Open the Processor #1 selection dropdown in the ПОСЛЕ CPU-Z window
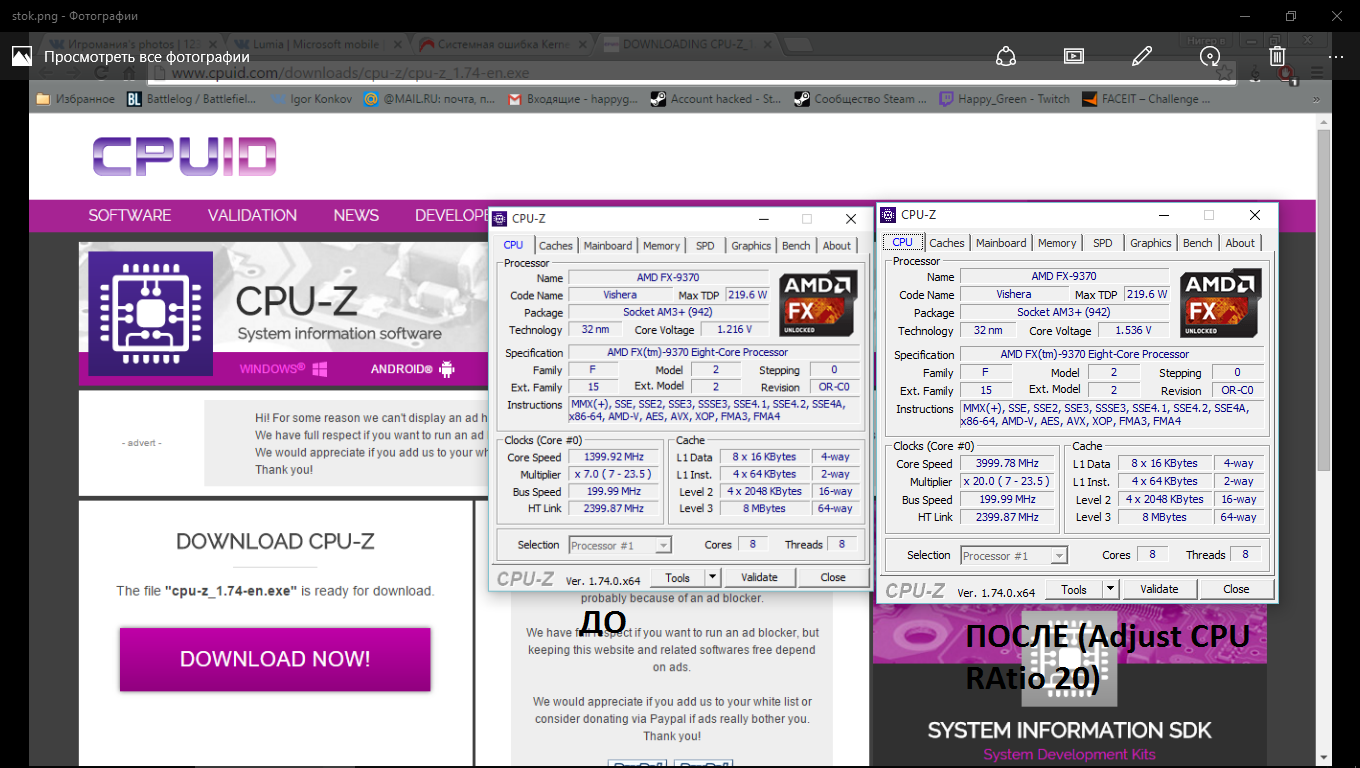1360x768 pixels. [1014, 555]
